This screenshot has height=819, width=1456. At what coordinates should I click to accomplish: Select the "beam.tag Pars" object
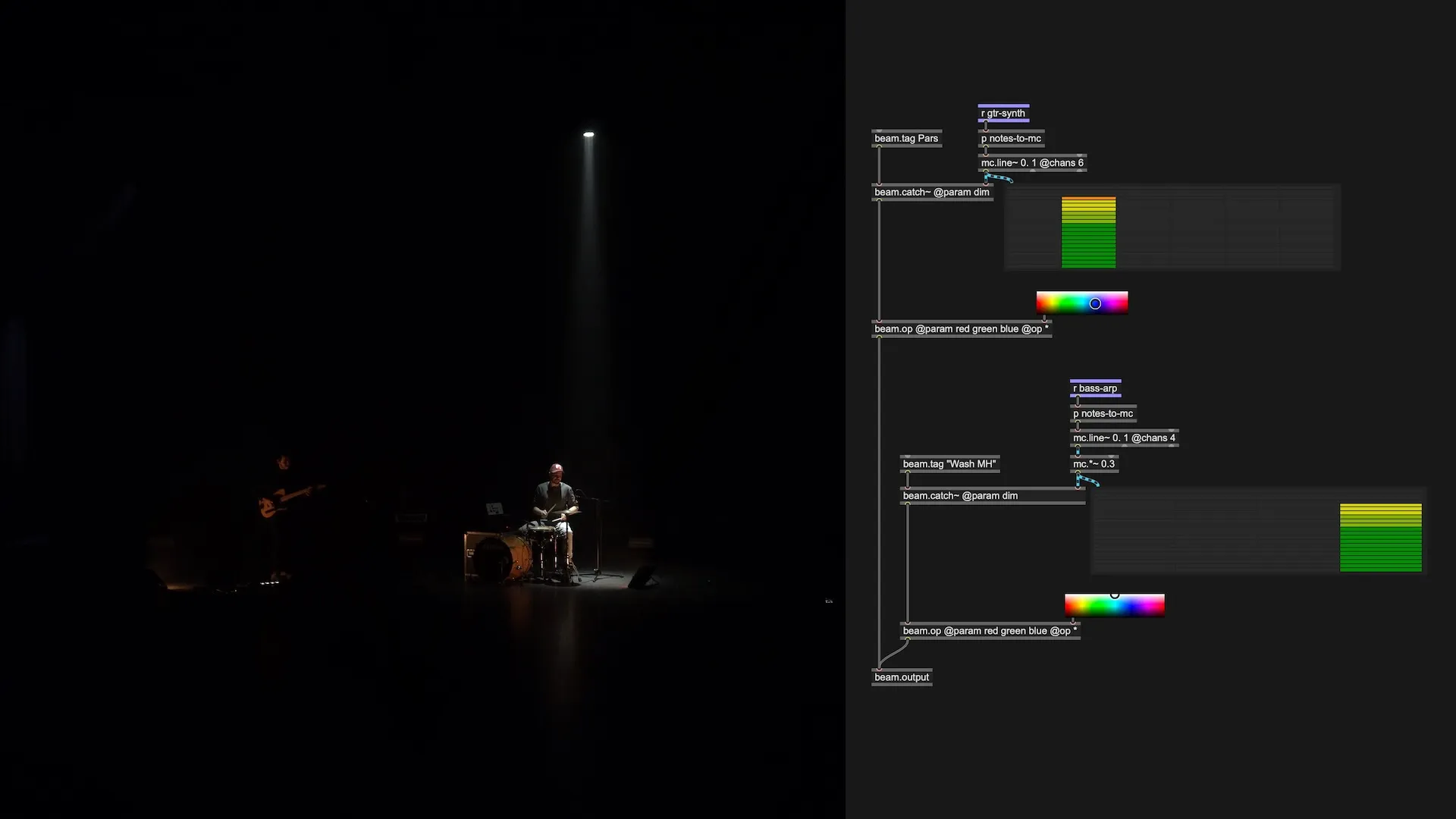[x=906, y=138]
